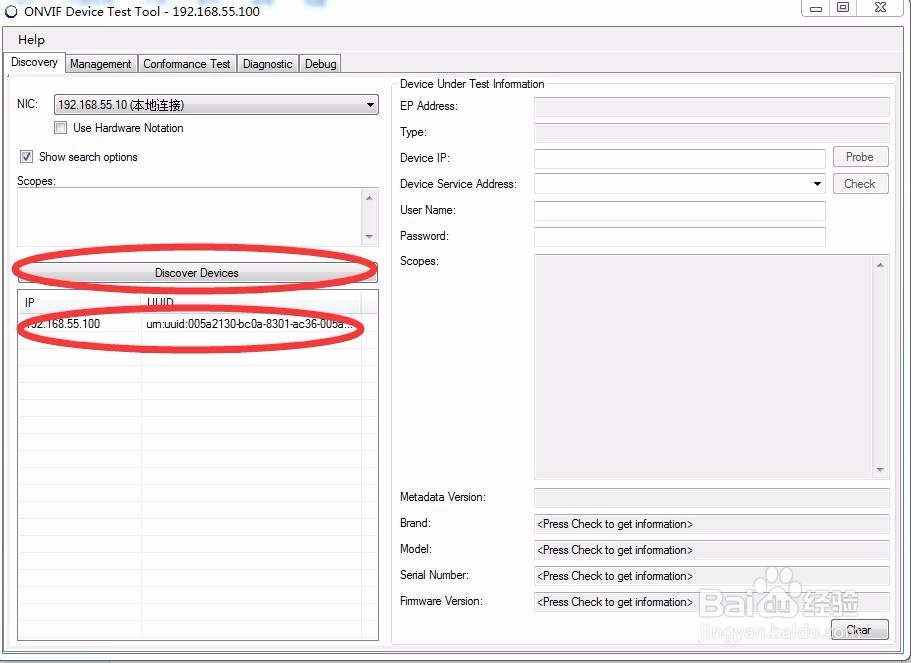
Task: Open the Debug tab
Action: (x=320, y=63)
